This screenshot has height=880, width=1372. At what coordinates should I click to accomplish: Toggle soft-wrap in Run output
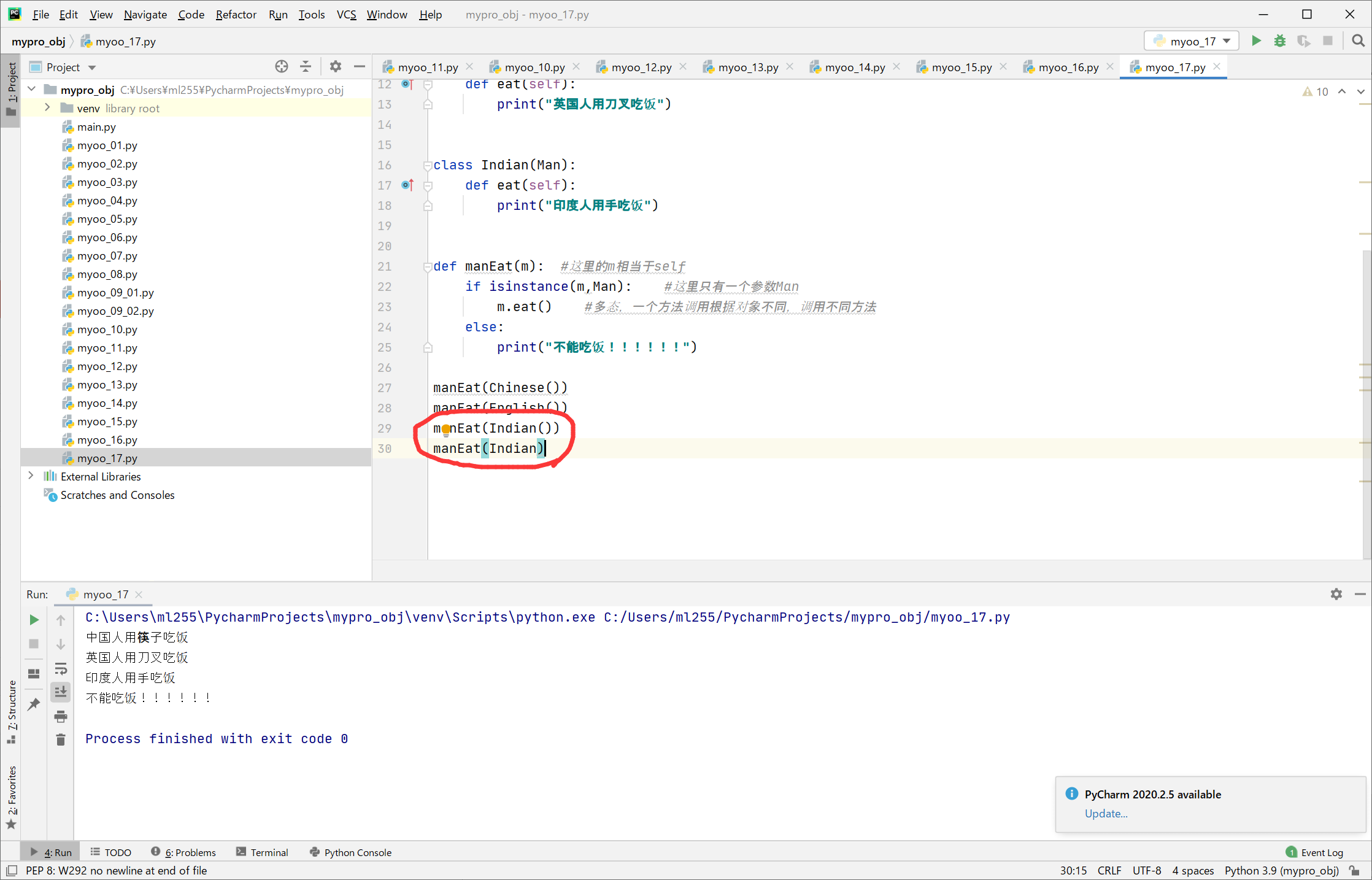pos(61,668)
